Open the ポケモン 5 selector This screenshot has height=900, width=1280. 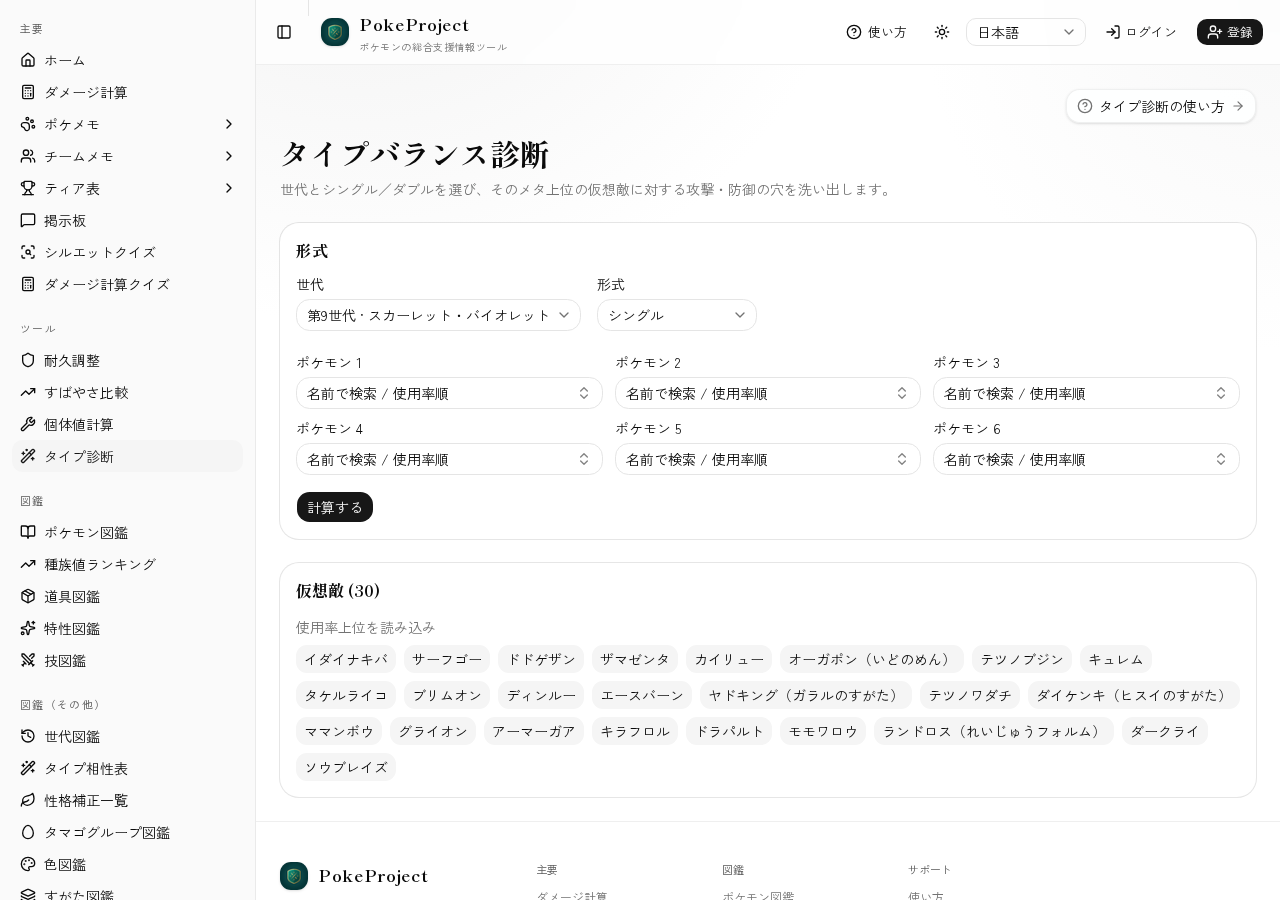(768, 459)
